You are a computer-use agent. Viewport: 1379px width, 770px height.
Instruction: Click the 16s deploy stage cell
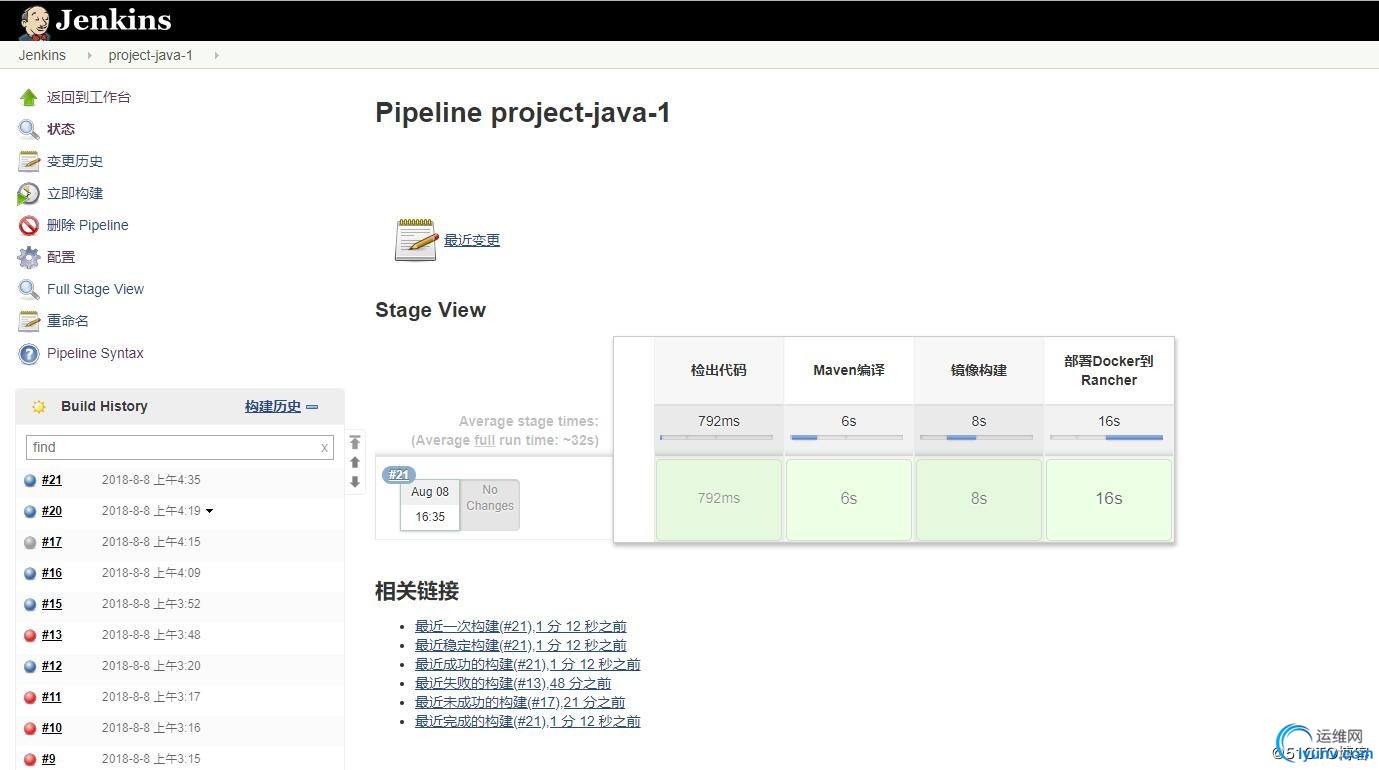coord(1109,499)
